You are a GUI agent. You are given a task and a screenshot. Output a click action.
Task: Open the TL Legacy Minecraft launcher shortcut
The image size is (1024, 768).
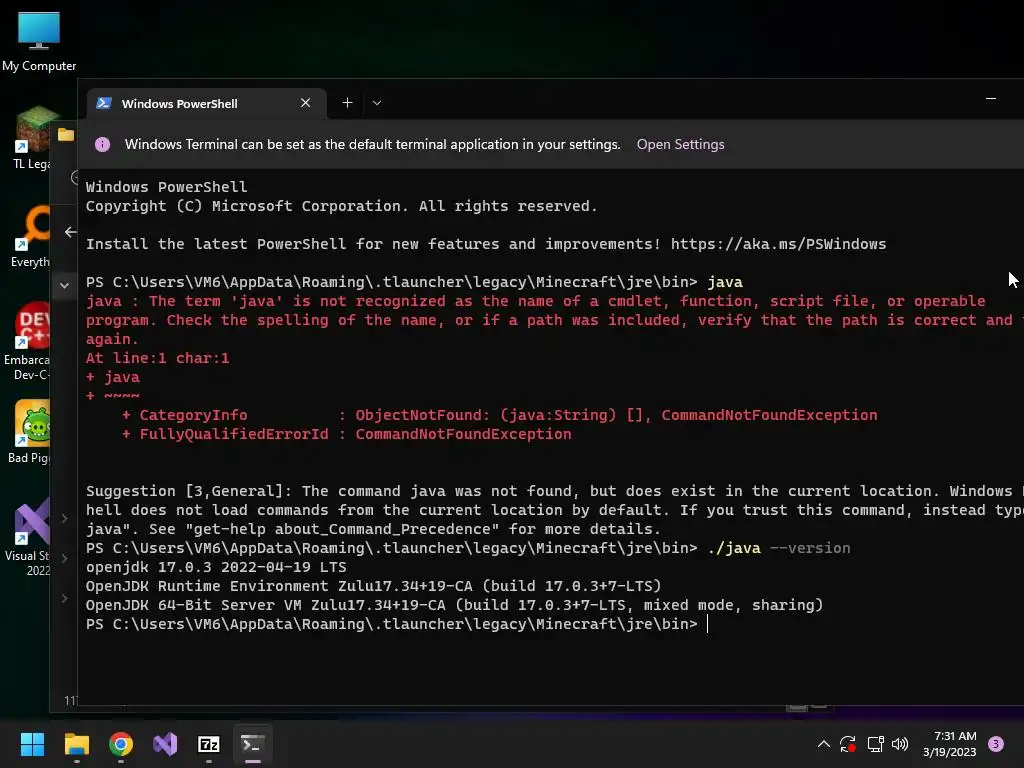point(31,138)
